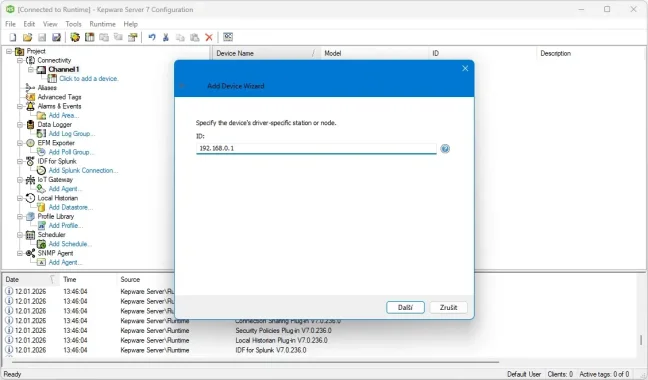Screen dimensions: 648x380
Task: Click the New Device toolbar icon
Action: pos(89,37)
